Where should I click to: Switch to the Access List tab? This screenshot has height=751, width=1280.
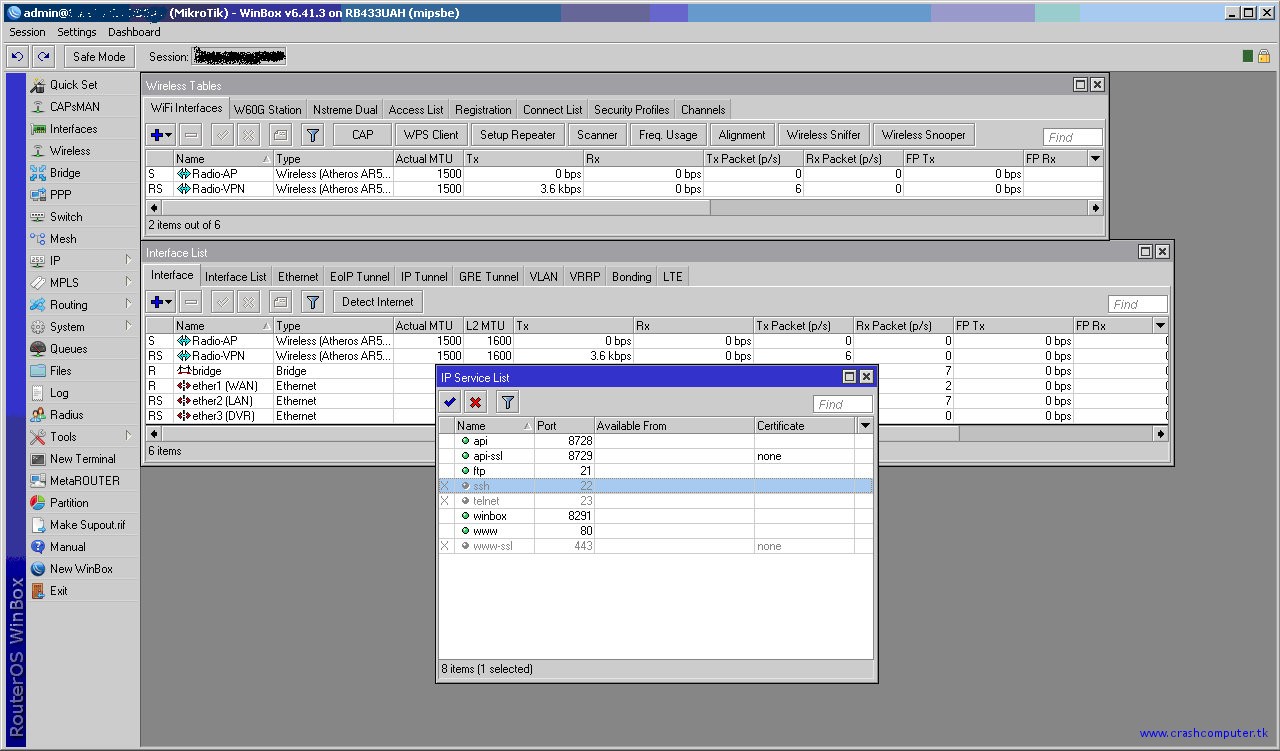[x=416, y=110]
